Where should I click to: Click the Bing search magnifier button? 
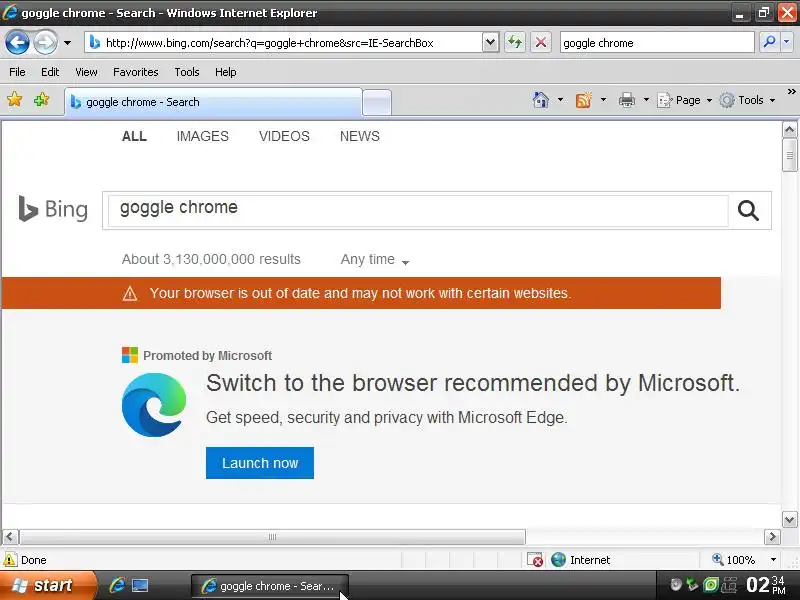pyautogui.click(x=748, y=210)
